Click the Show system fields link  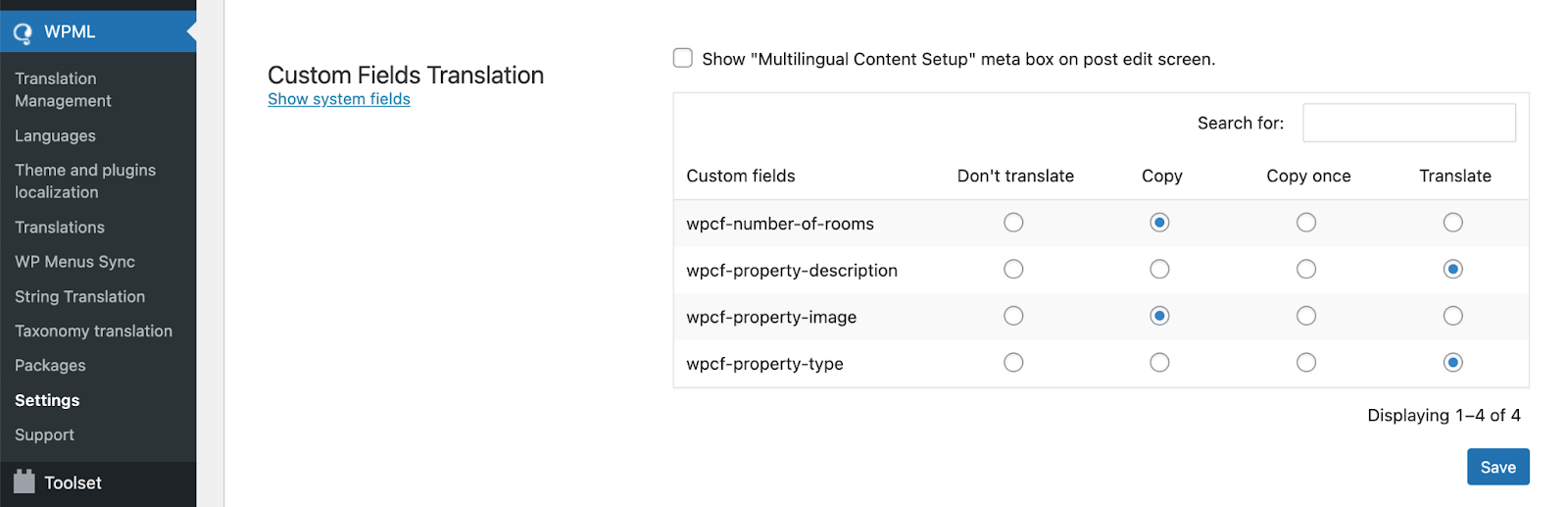(339, 99)
